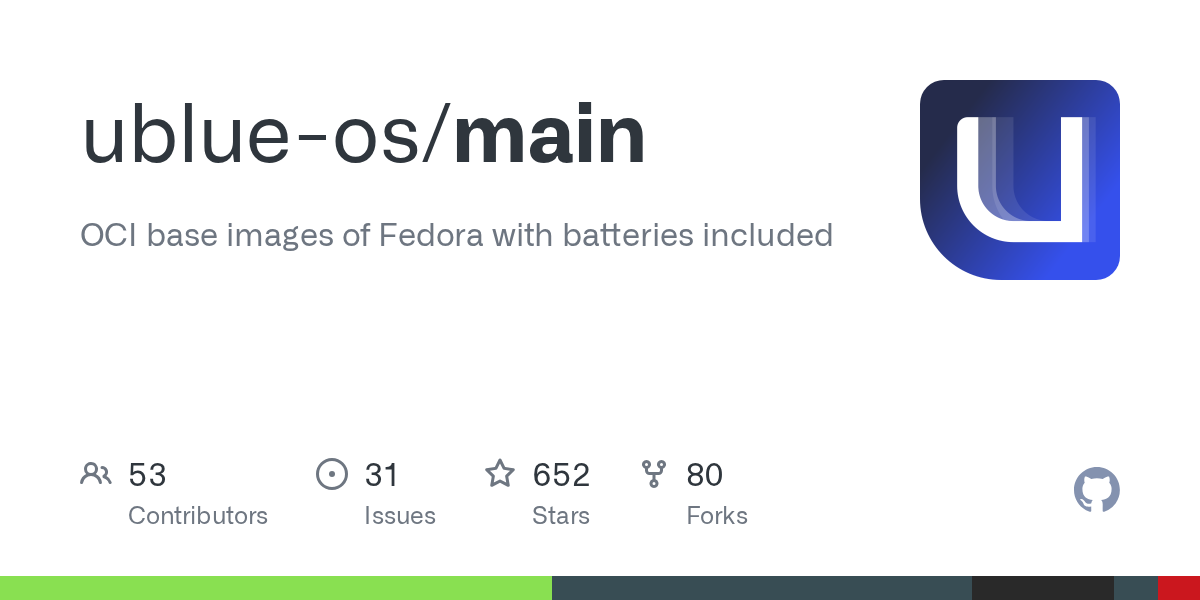Click the star icon

pyautogui.click(x=499, y=474)
